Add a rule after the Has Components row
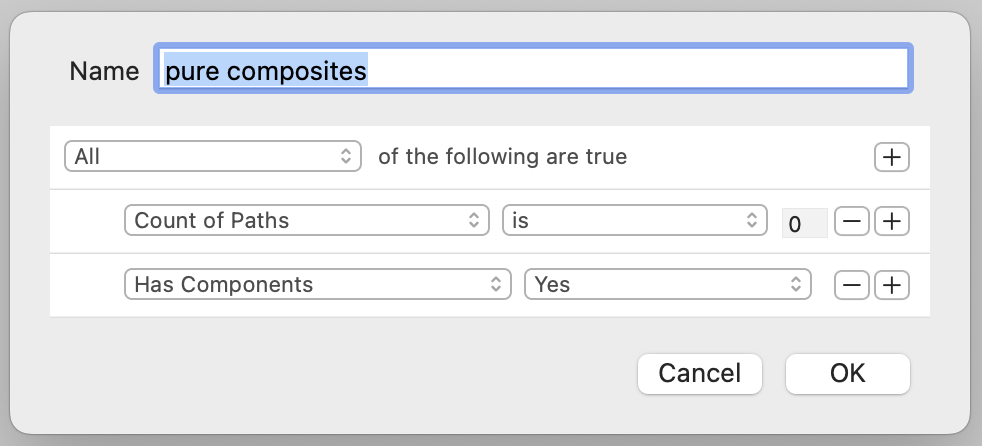The image size is (982, 446). (891, 285)
